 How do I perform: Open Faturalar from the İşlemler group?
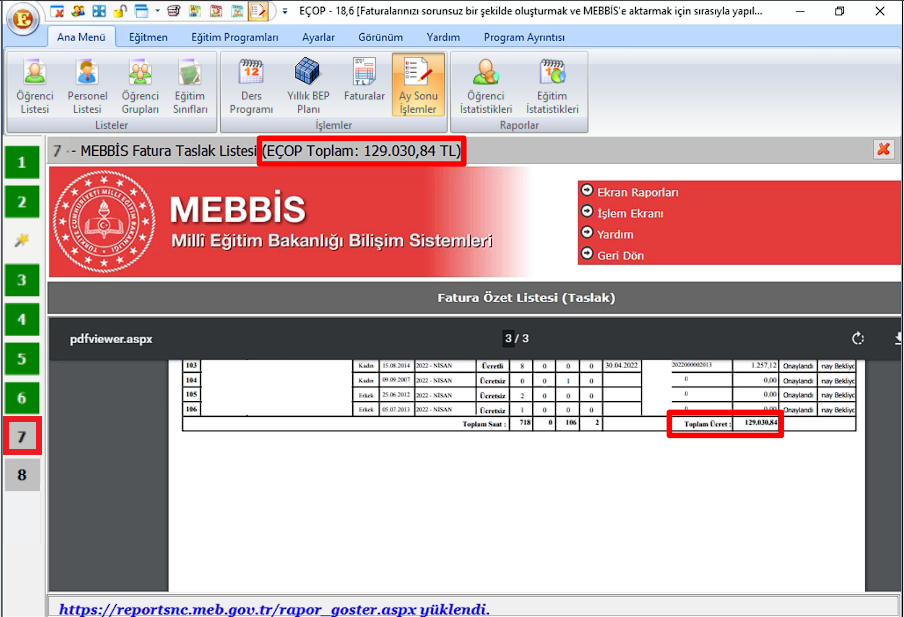(x=364, y=80)
